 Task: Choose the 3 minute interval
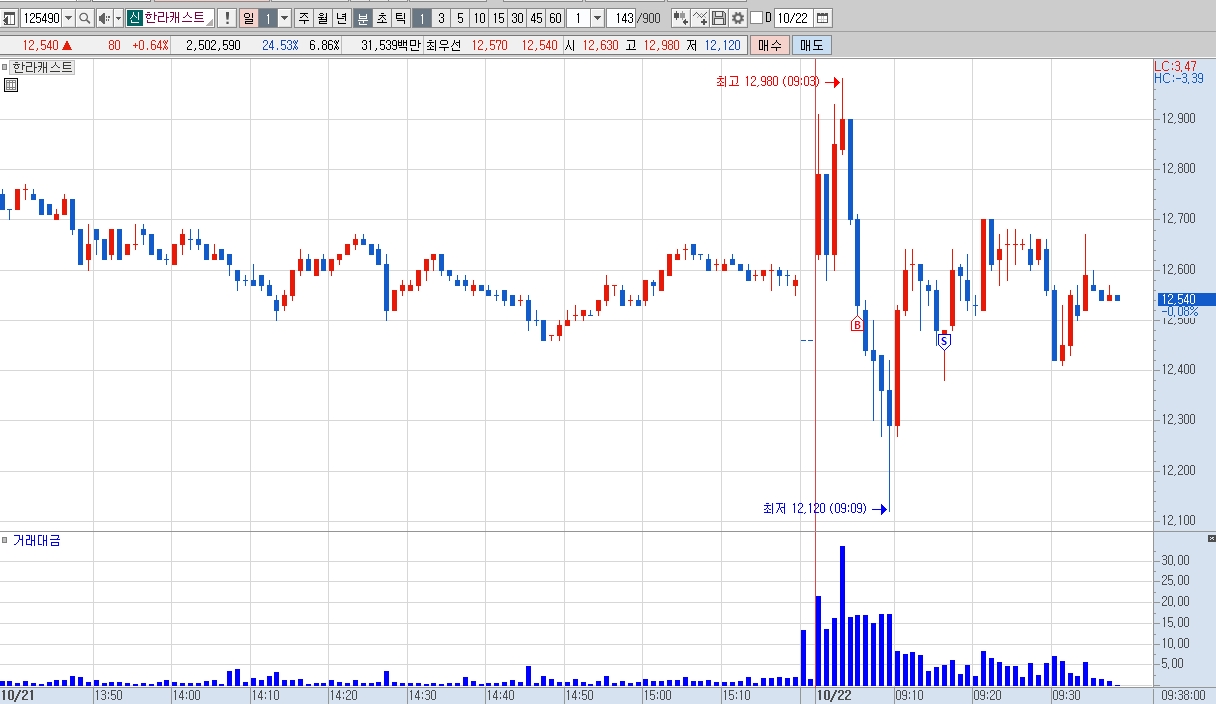coord(442,18)
